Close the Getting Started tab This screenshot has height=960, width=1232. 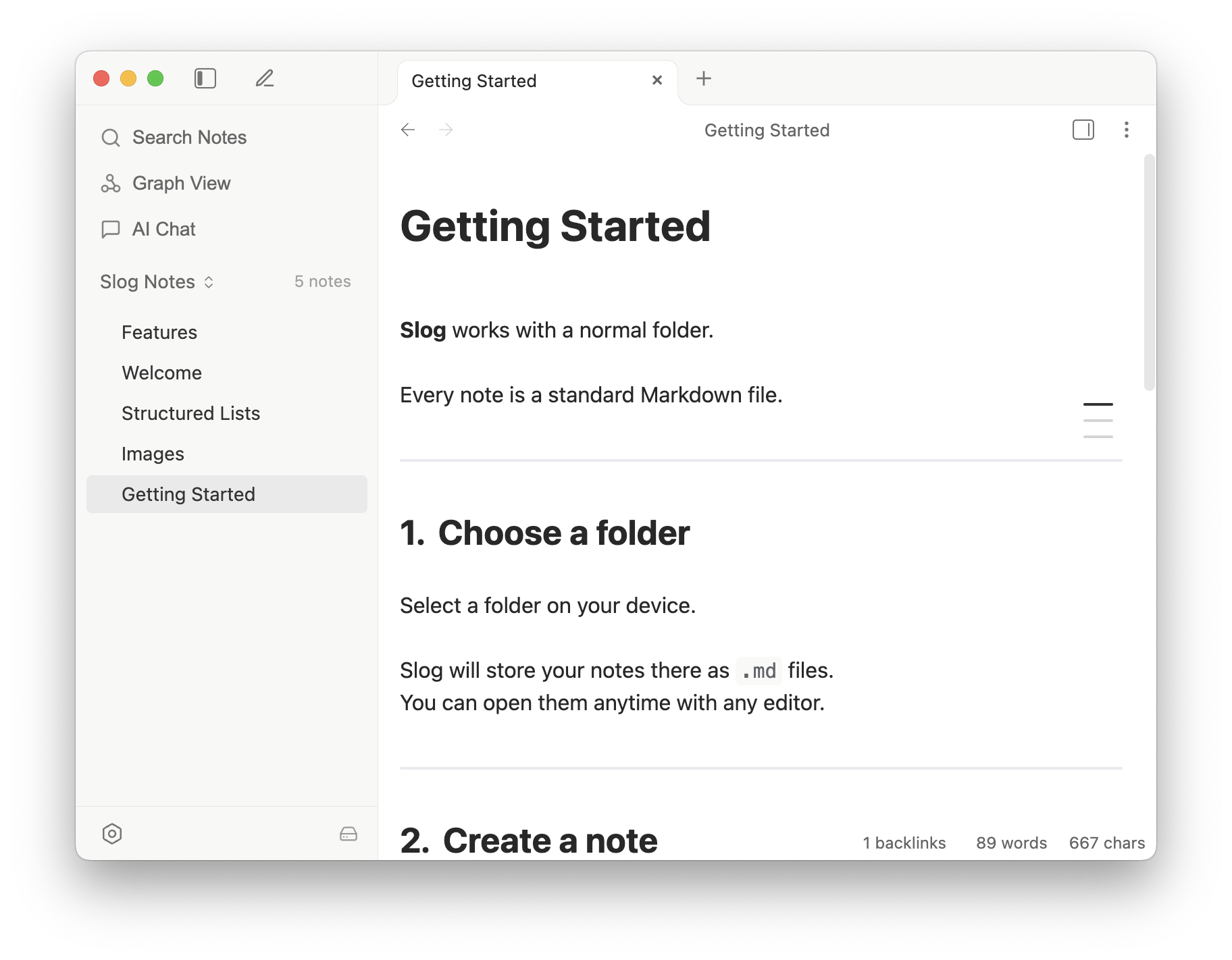657,80
